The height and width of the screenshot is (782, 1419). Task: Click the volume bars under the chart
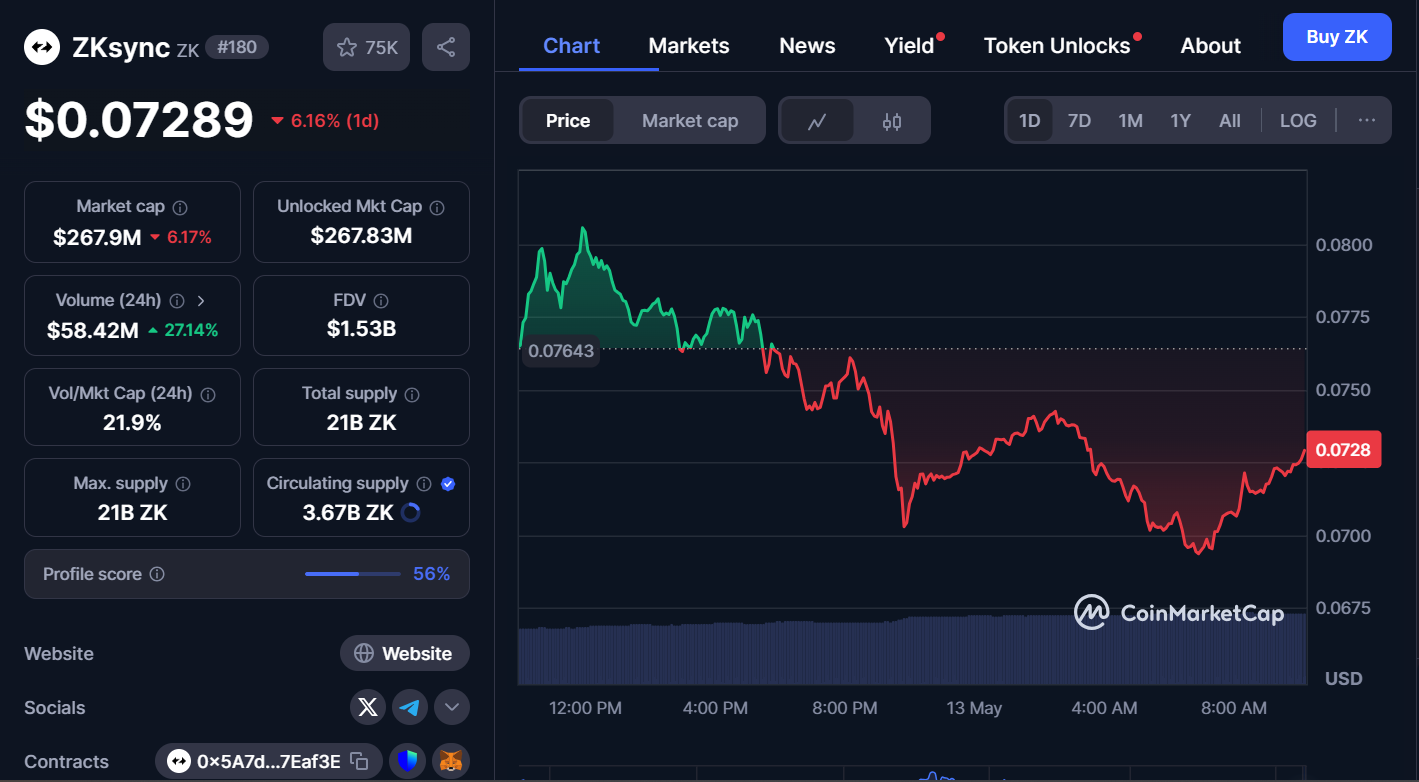coord(912,650)
